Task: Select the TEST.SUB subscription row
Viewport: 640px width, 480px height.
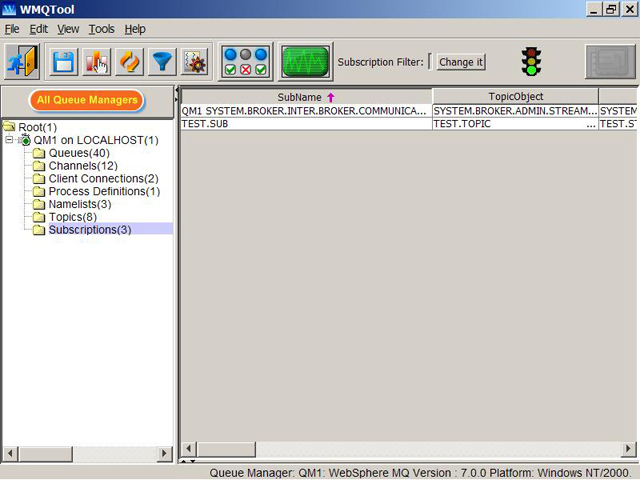Action: click(x=306, y=124)
